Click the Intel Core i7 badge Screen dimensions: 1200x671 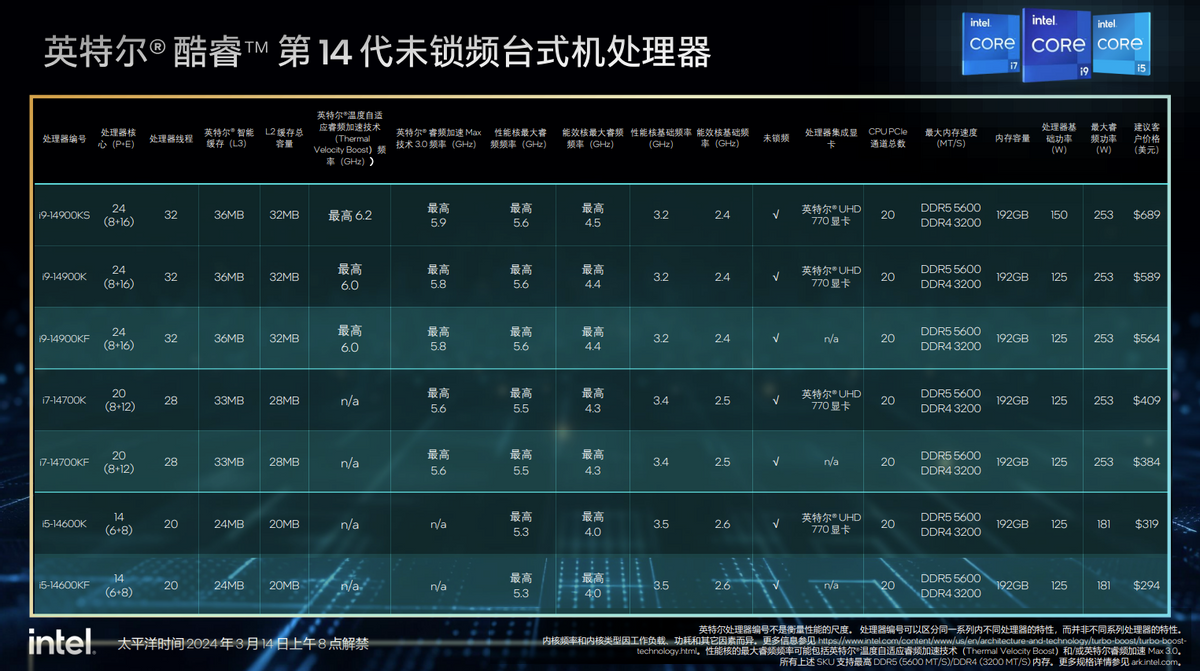(992, 45)
